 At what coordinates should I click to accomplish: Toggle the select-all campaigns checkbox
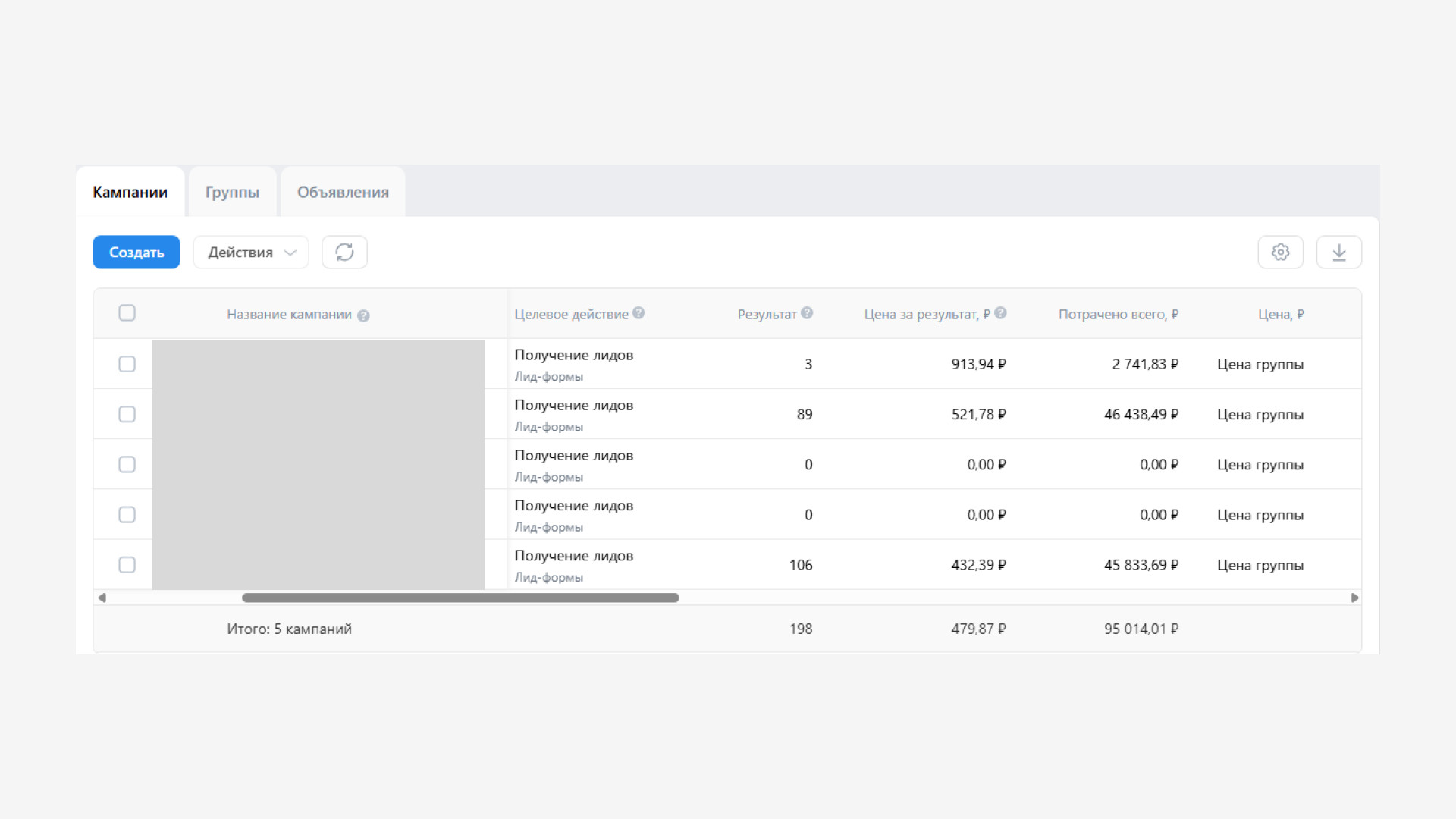coord(127,312)
